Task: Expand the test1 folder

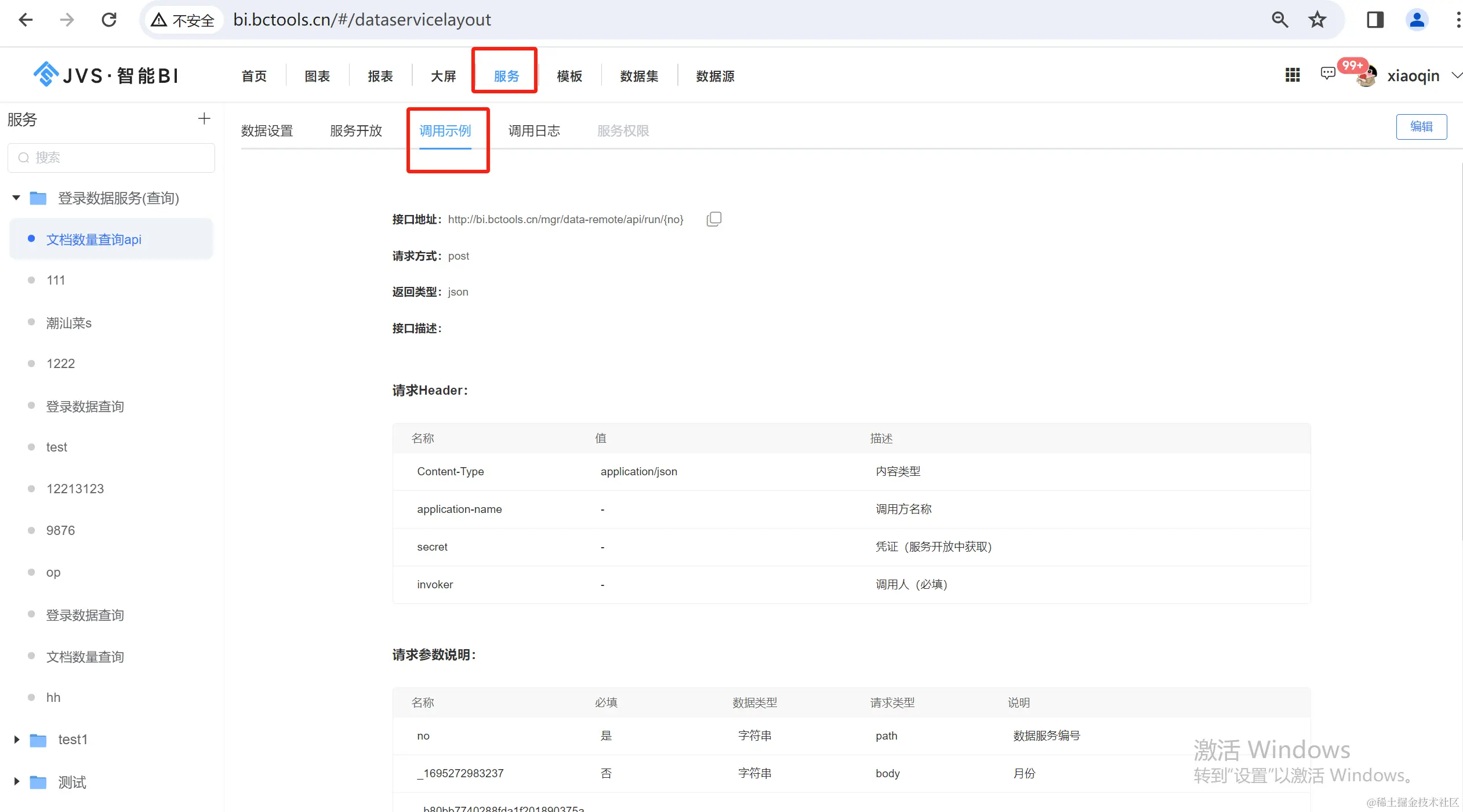Action: 16,740
